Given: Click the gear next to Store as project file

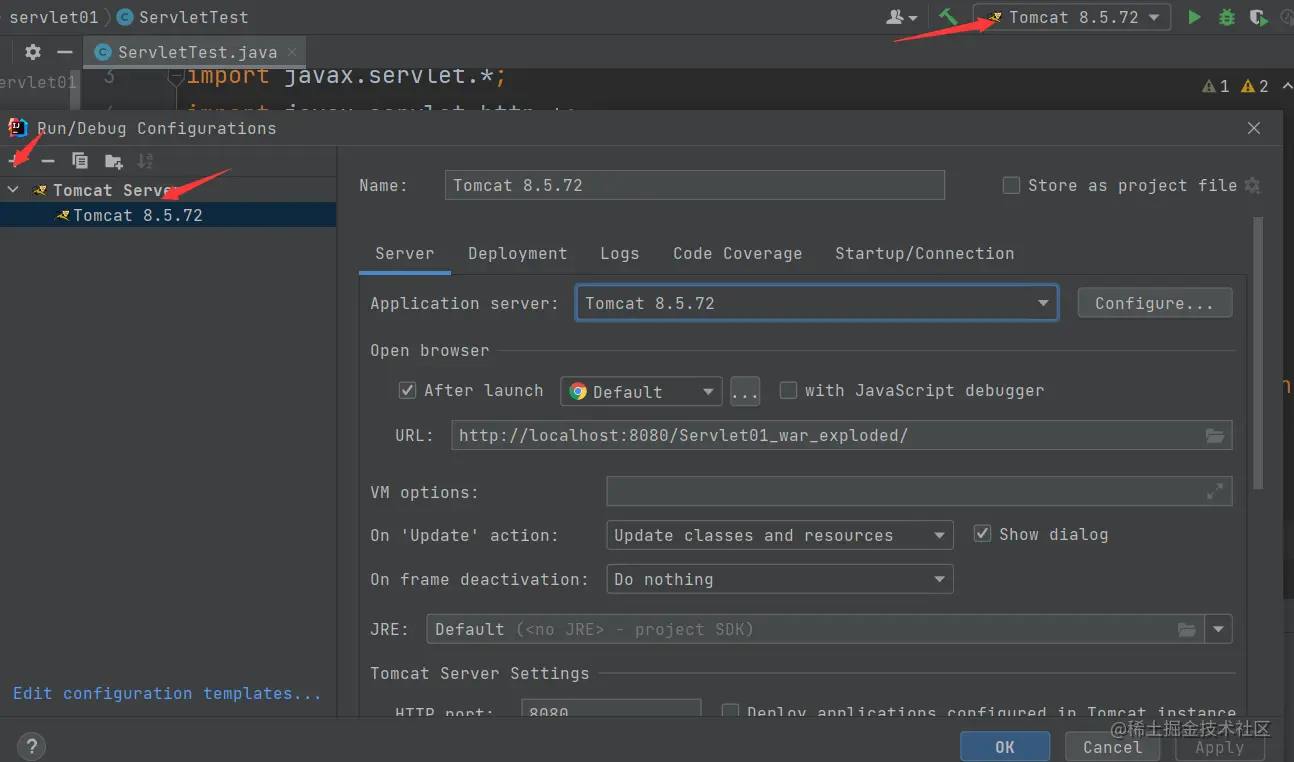Looking at the screenshot, I should pyautogui.click(x=1252, y=185).
